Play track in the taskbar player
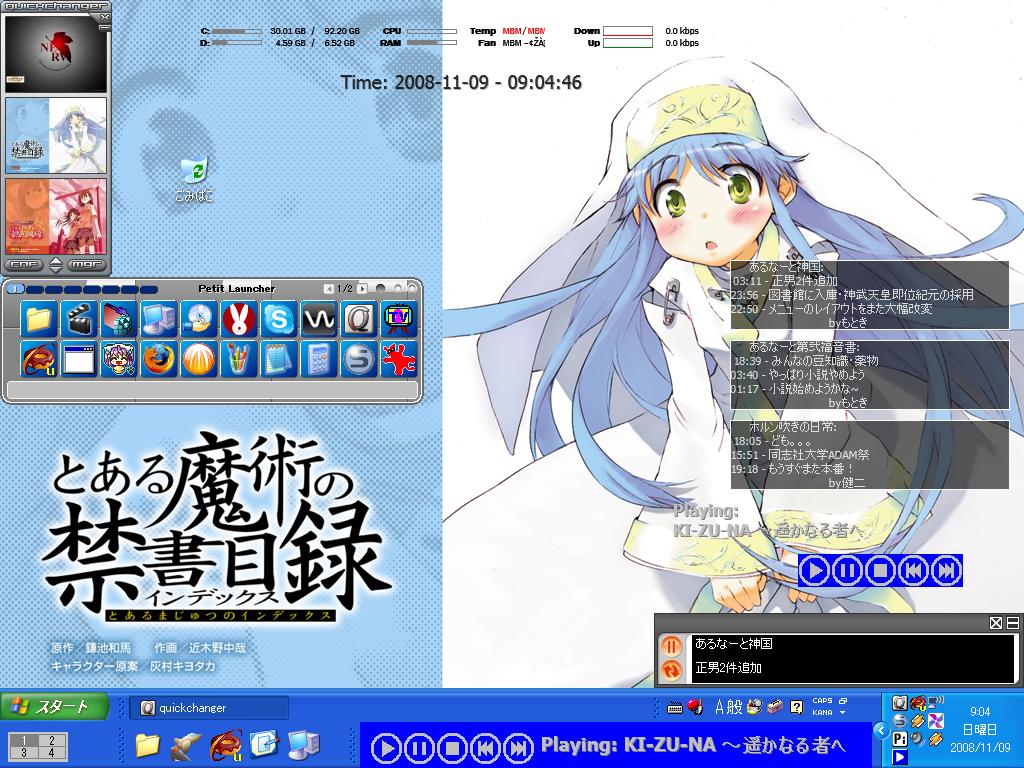This screenshot has width=1024, height=768. tap(387, 748)
